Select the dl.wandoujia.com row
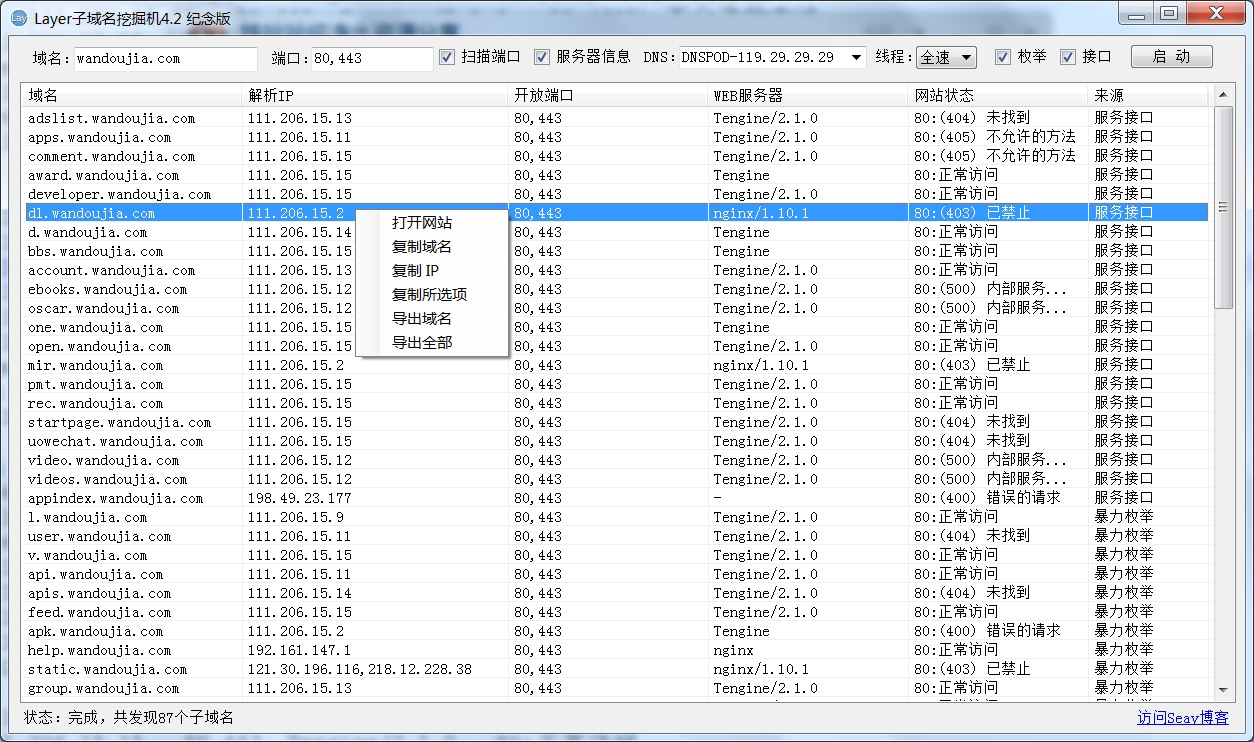This screenshot has width=1254, height=742. point(615,213)
